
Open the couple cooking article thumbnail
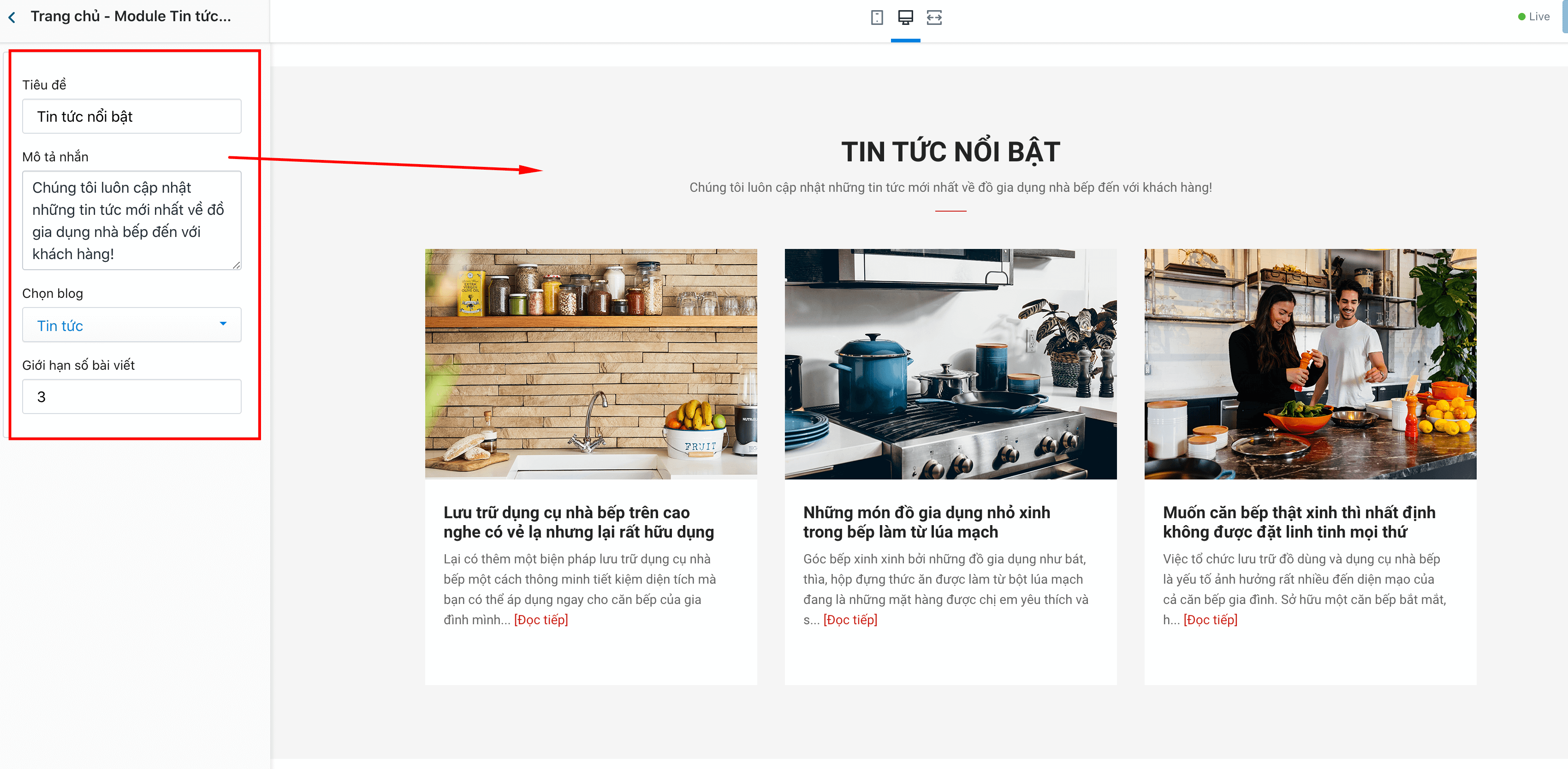[x=1310, y=364]
